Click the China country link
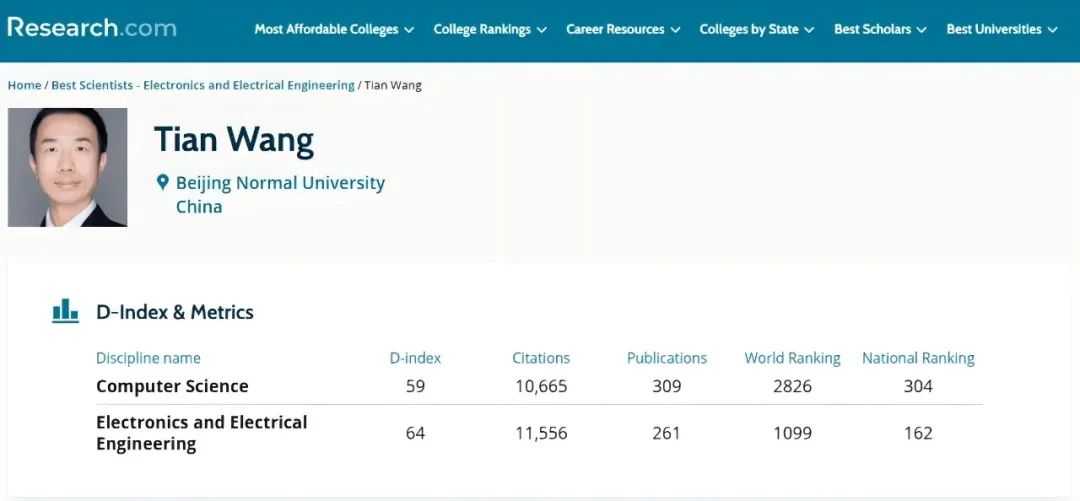The height and width of the screenshot is (501, 1080). [199, 207]
